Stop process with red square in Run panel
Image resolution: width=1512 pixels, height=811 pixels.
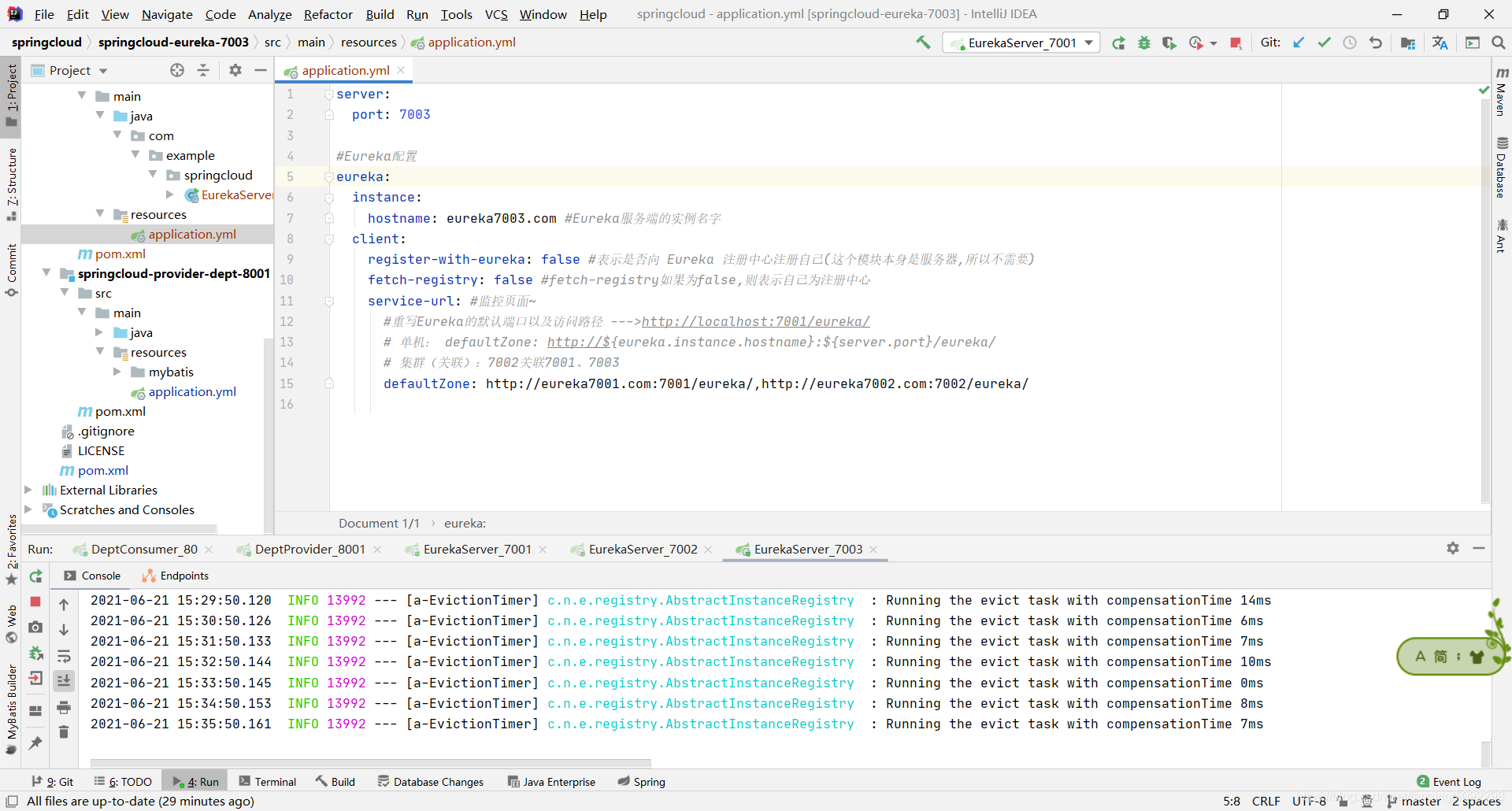point(35,602)
